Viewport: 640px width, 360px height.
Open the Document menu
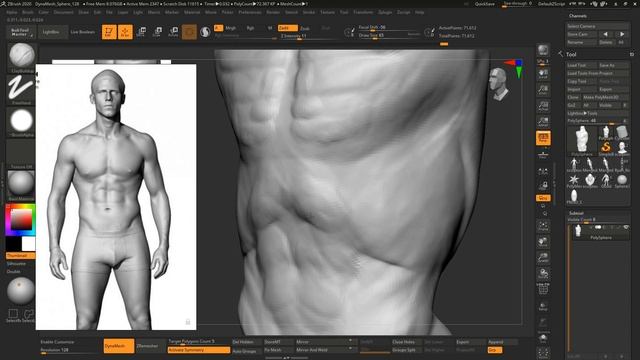[63, 12]
